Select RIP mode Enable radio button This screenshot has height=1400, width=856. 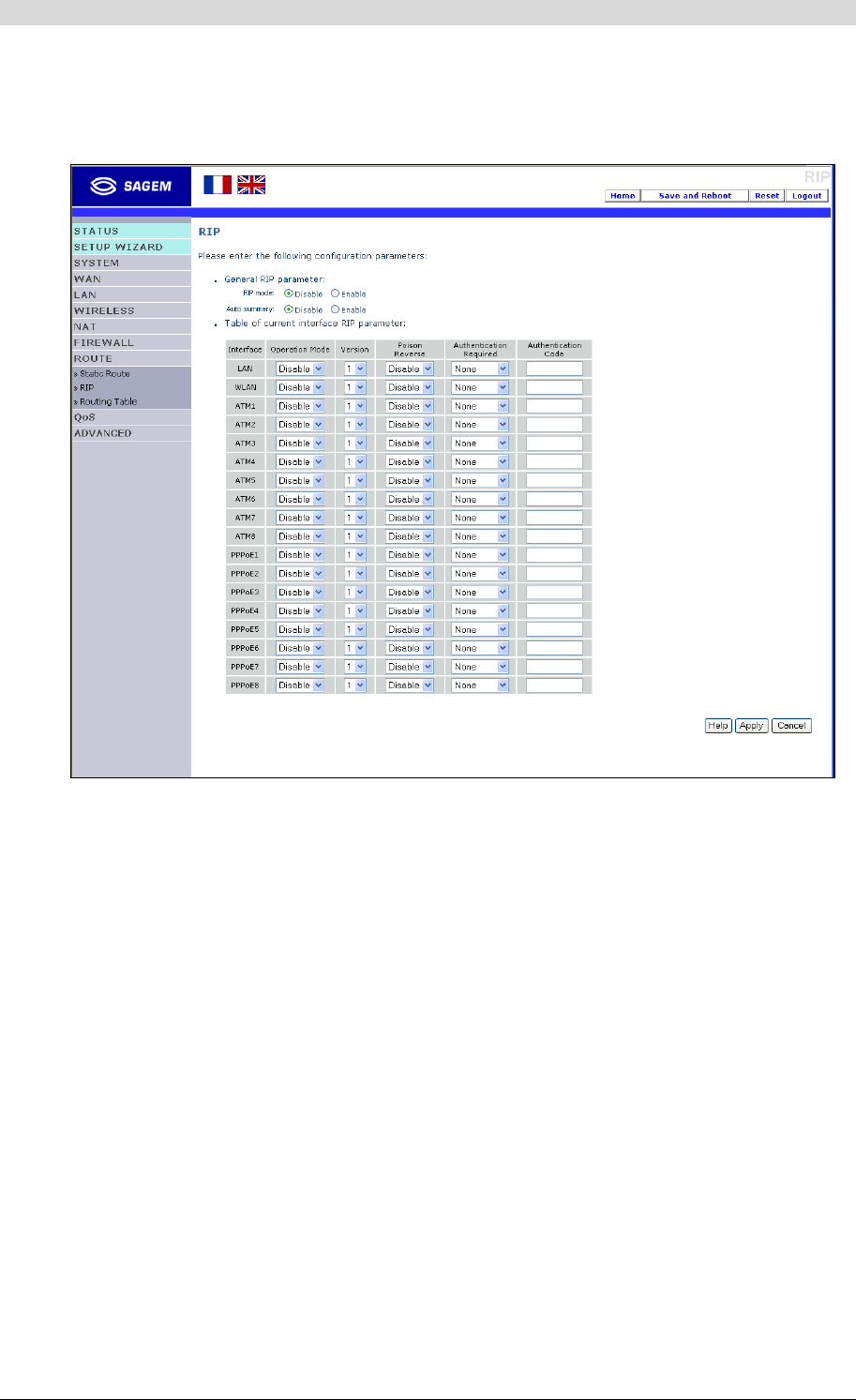336,294
